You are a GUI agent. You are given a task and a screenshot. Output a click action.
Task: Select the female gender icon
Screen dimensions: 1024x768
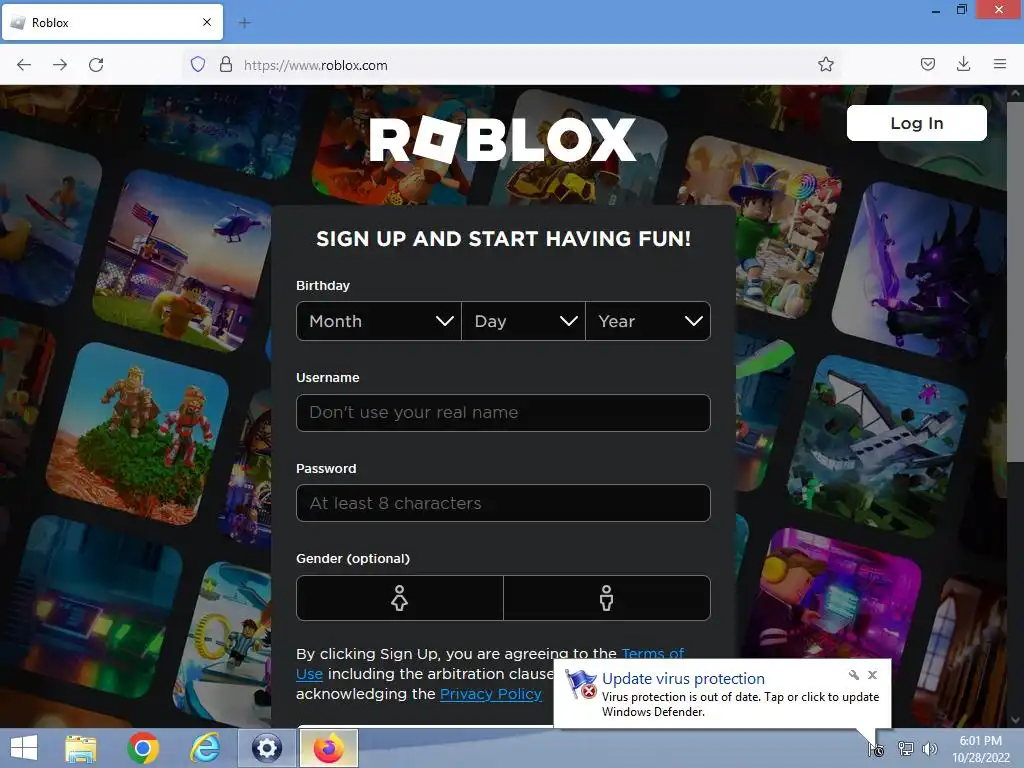click(400, 598)
